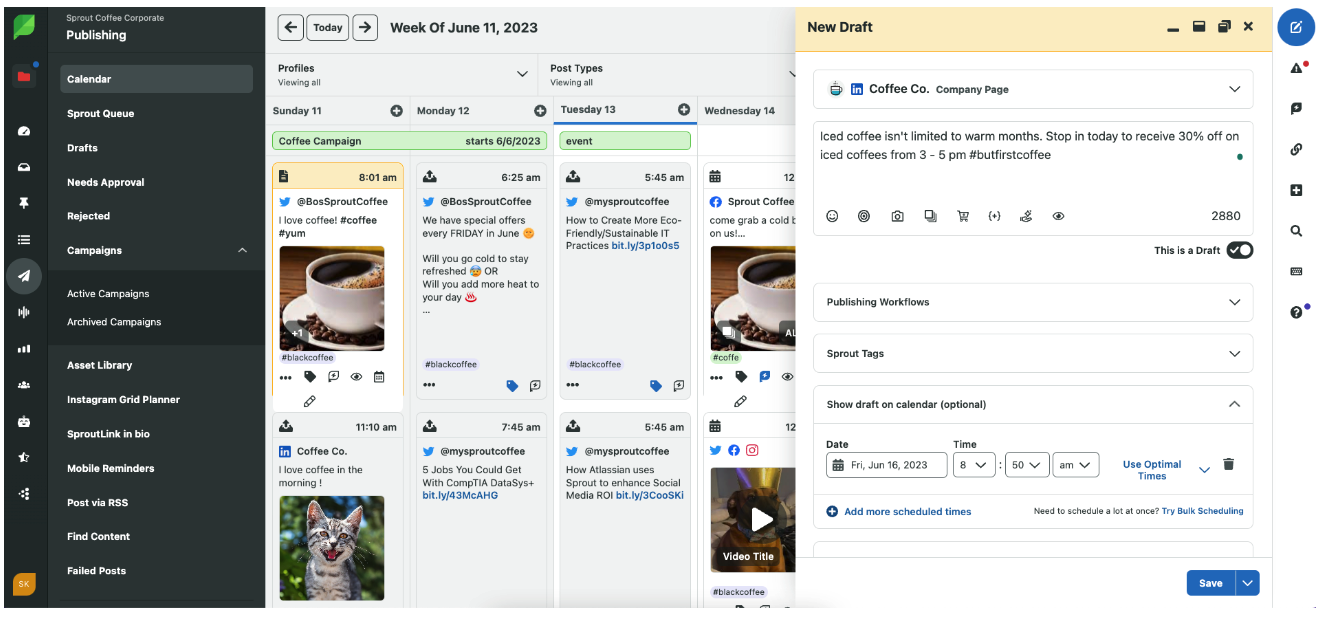This screenshot has height=618, width=1320.
Task: Select the paper plane Publishing icon
Action: point(24,276)
